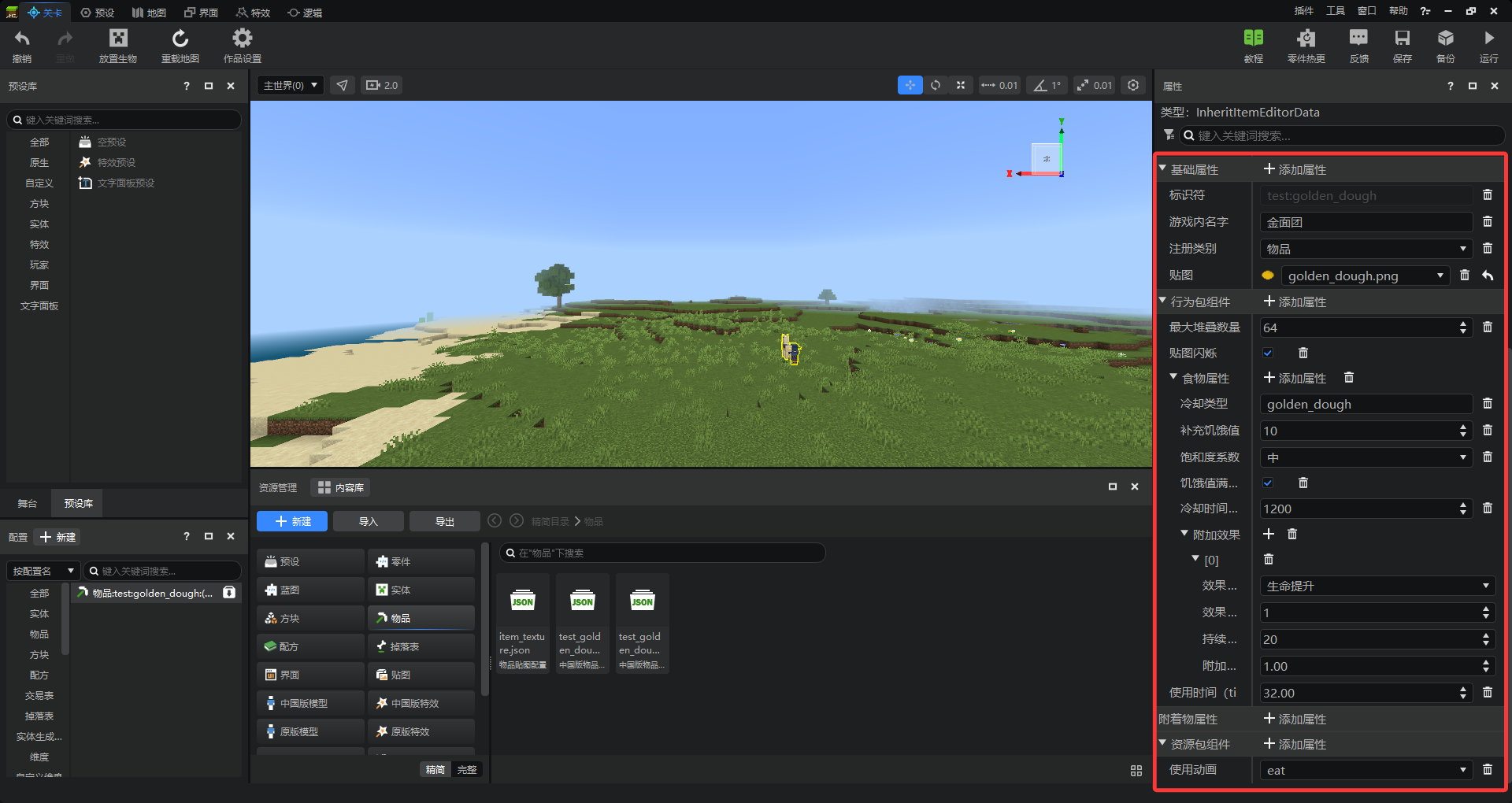Click the 游戏内名字 input field

1366,222
